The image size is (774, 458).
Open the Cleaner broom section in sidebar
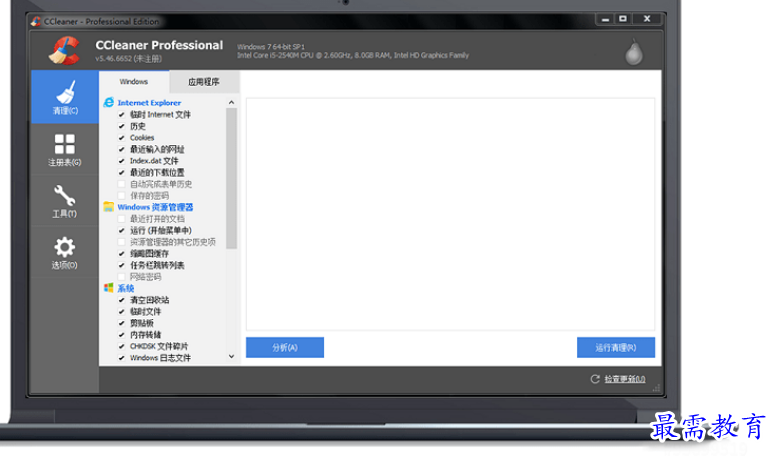point(65,97)
